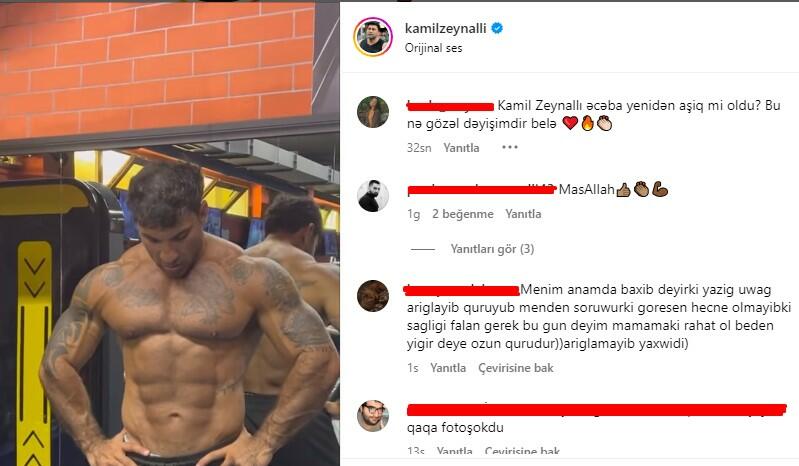799x466 pixels.
Task: Expand 'Yanıtları gör (3)' replies
Action: click(x=492, y=249)
